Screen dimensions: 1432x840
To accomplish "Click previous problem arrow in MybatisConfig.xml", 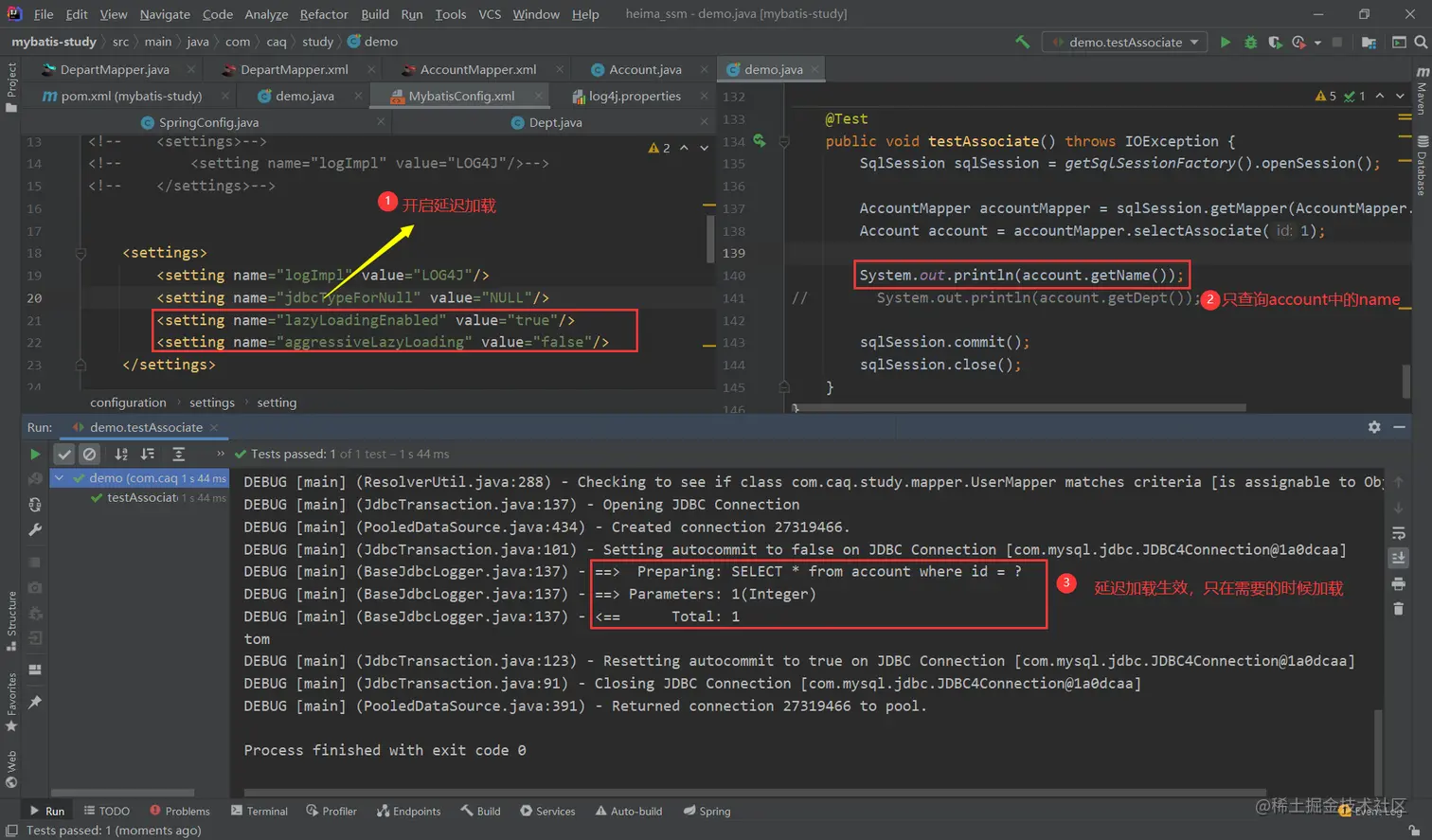I will pyautogui.click(x=684, y=148).
